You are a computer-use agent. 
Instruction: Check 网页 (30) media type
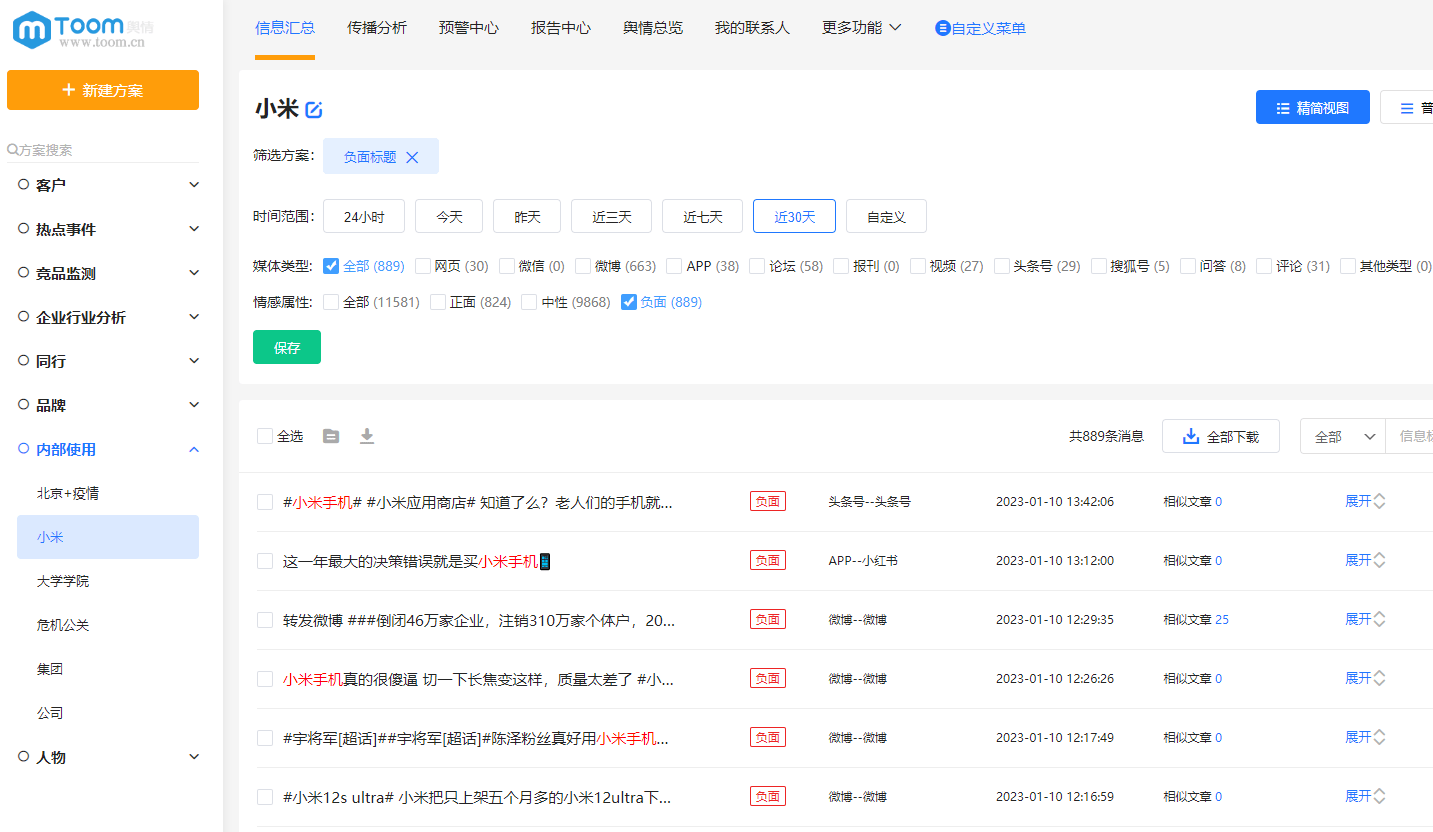pos(423,266)
